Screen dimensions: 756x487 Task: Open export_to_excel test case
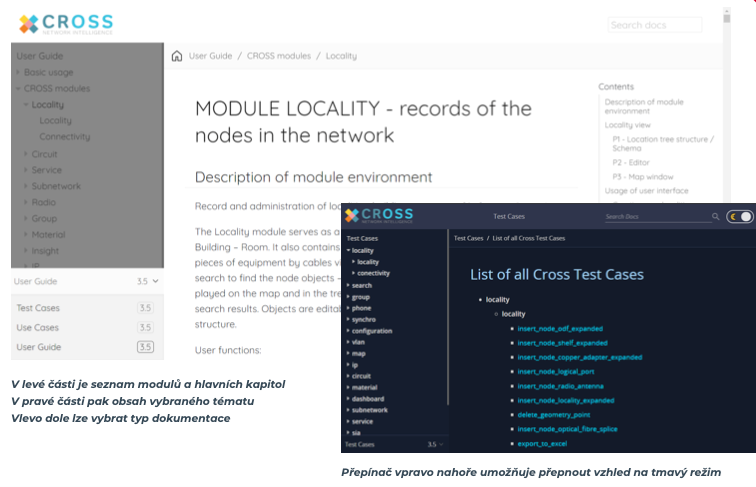pos(542,444)
